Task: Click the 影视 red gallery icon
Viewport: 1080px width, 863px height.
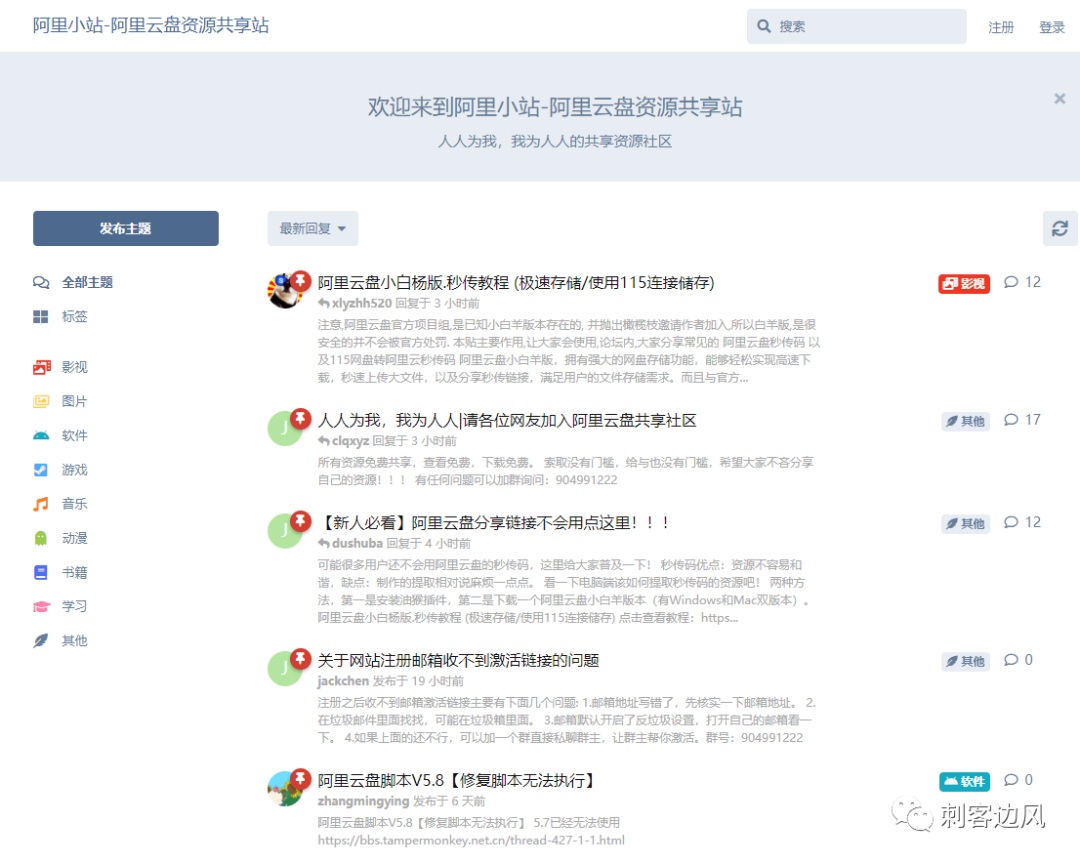Action: pos(41,367)
